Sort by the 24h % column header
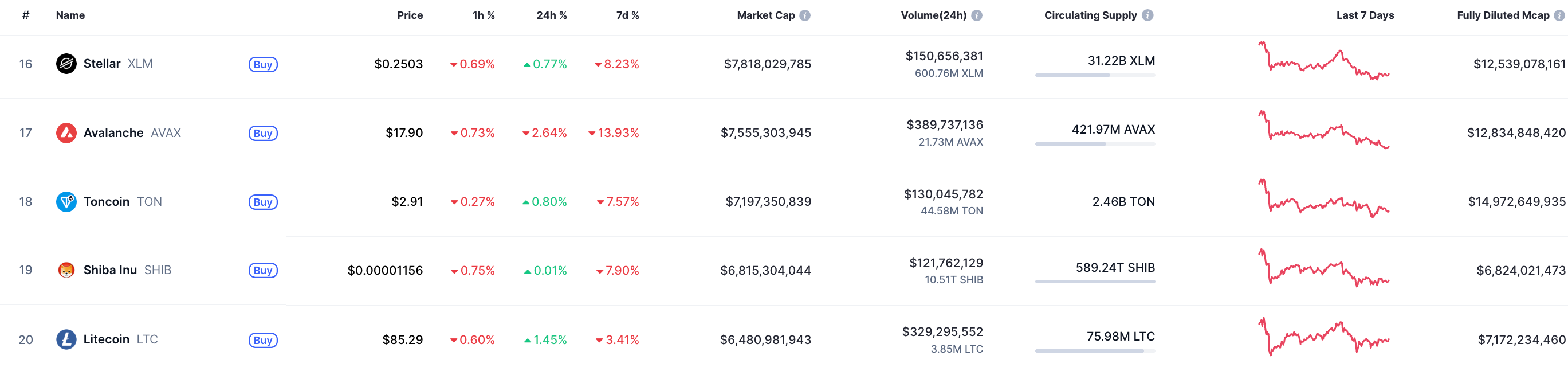Screen dimensions: 1568x371 click(x=551, y=16)
